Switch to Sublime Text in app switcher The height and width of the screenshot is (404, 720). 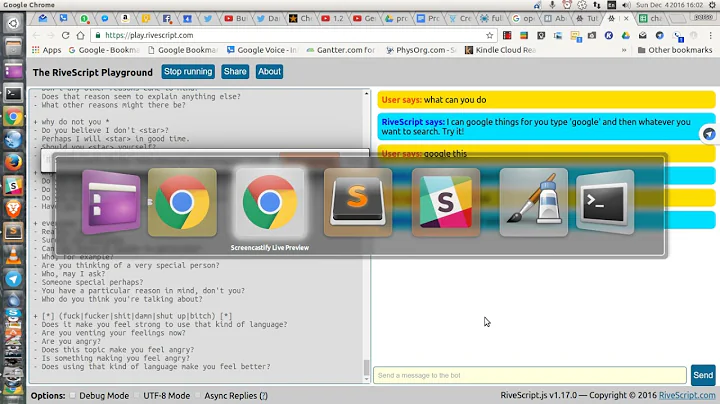tap(358, 202)
